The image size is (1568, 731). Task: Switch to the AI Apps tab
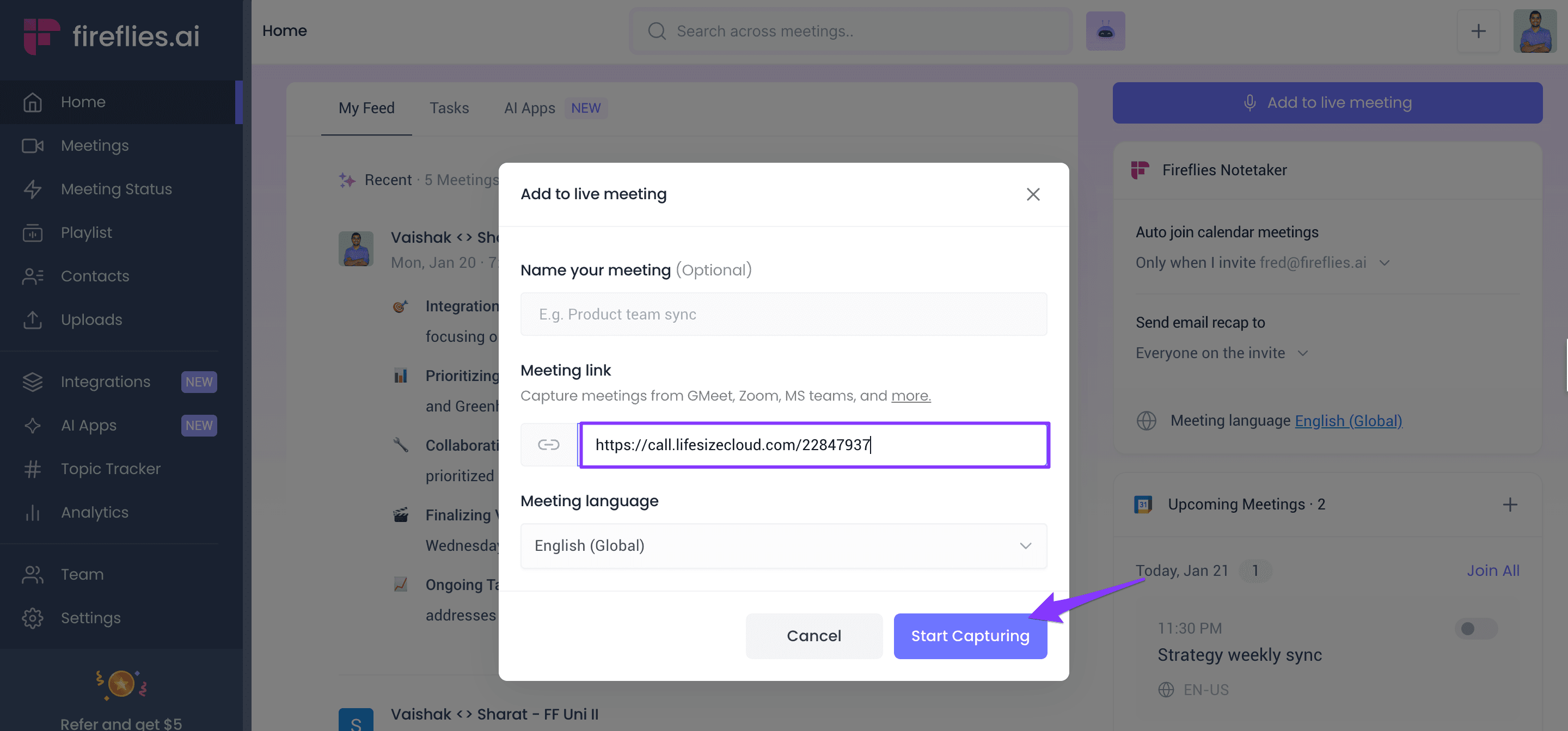tap(530, 108)
